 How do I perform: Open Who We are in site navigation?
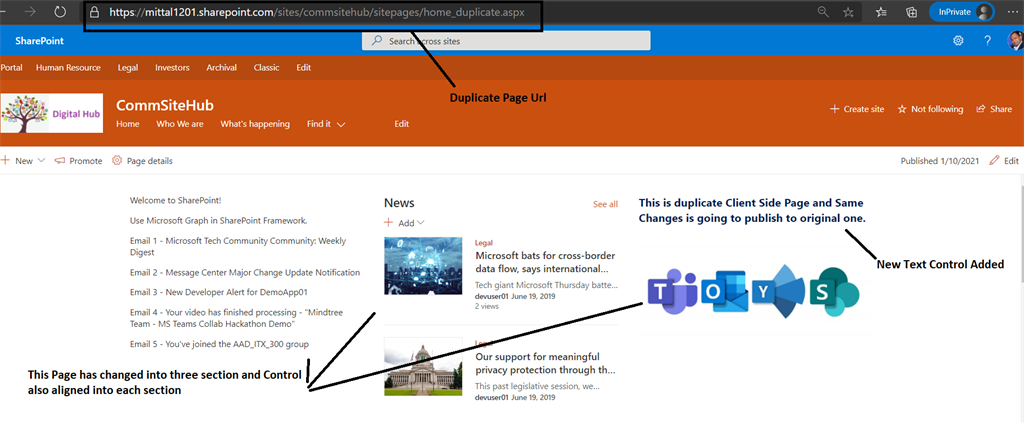[180, 123]
